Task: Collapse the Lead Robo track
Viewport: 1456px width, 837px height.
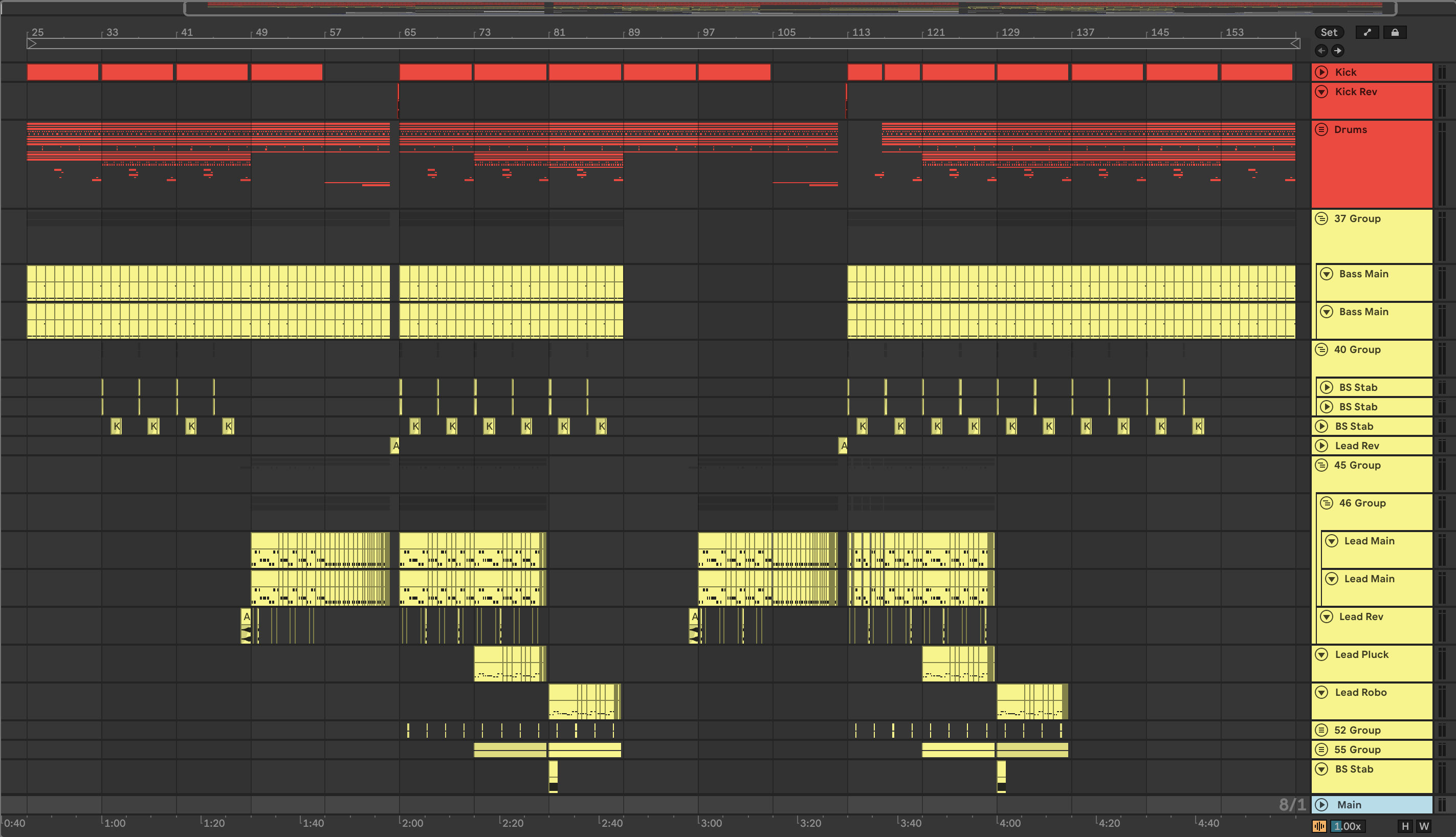Action: (x=1321, y=692)
